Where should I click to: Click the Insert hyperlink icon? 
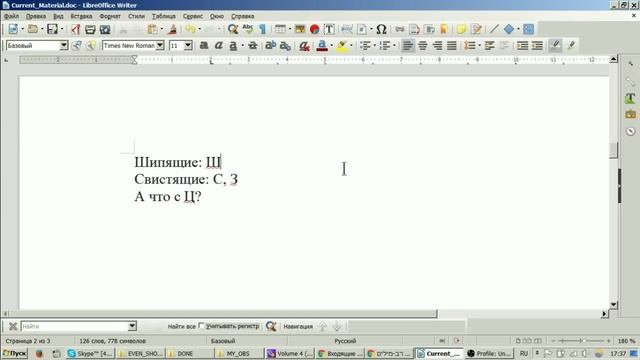pyautogui.click(x=400, y=29)
